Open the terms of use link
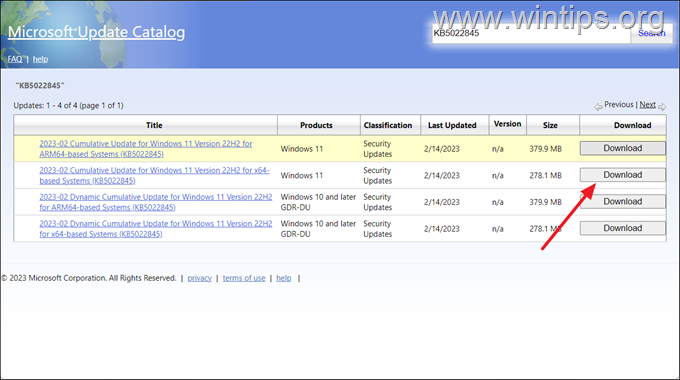This screenshot has height=380, width=680. coord(244,278)
